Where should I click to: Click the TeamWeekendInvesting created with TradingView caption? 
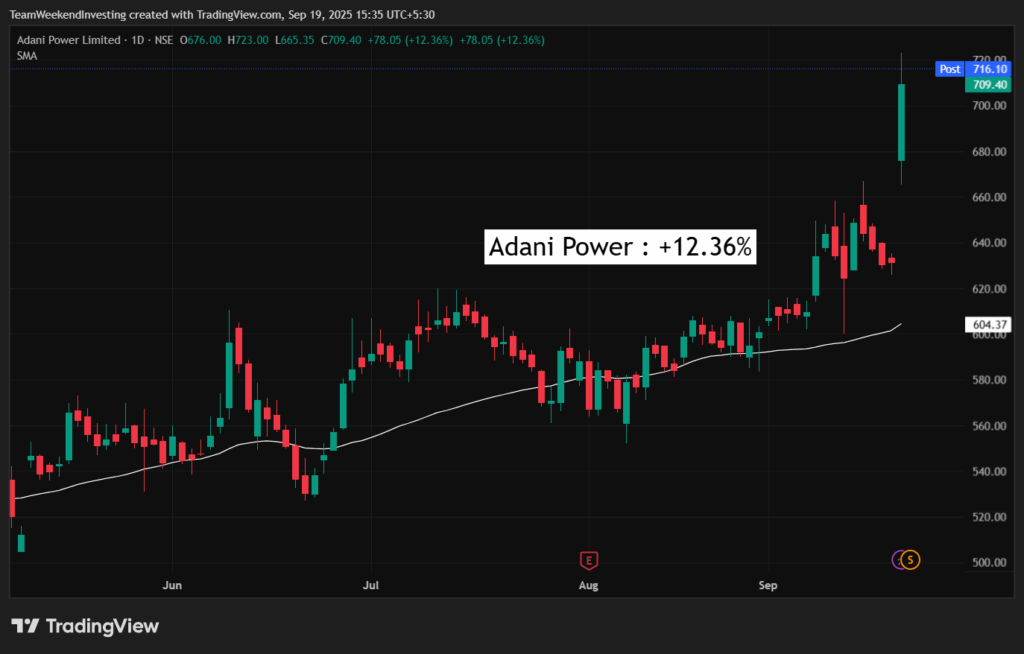pyautogui.click(x=222, y=14)
